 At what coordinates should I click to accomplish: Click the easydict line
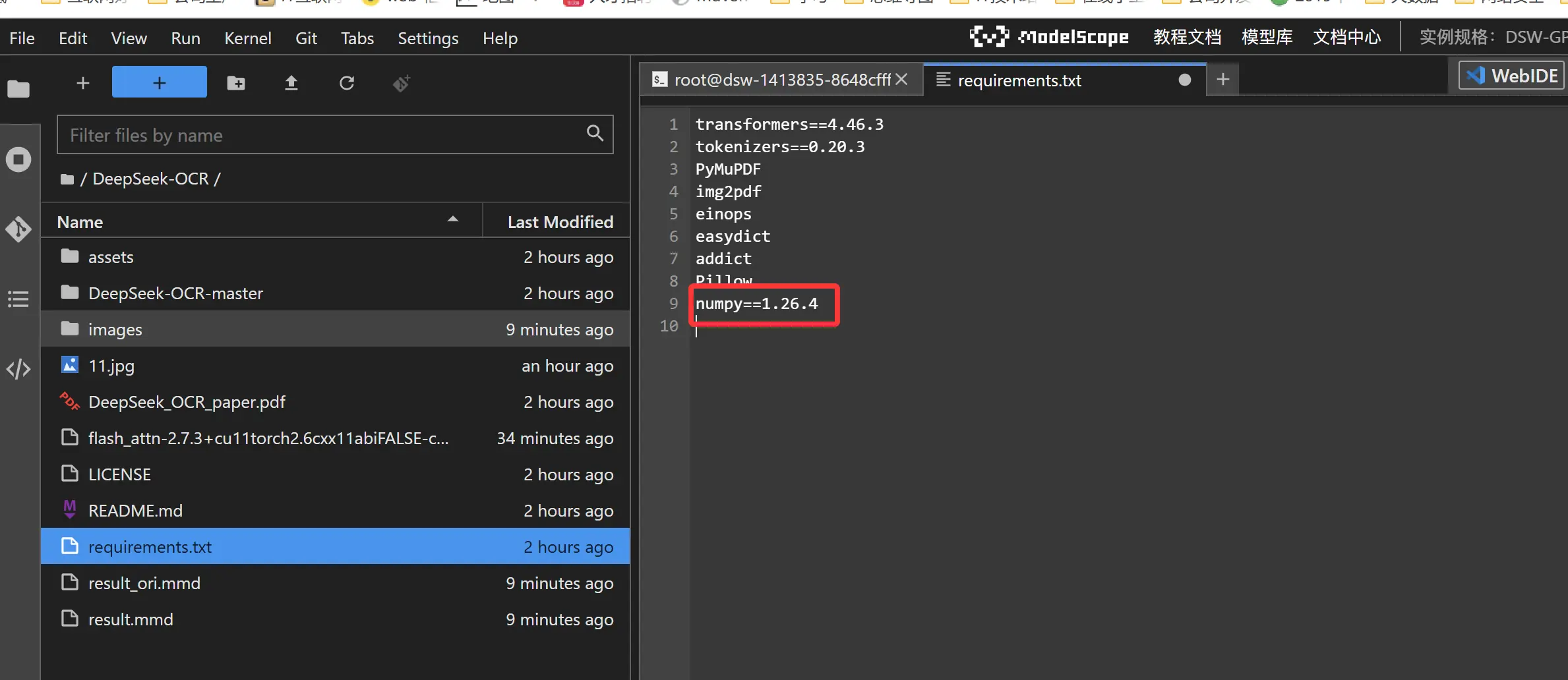[x=733, y=237]
